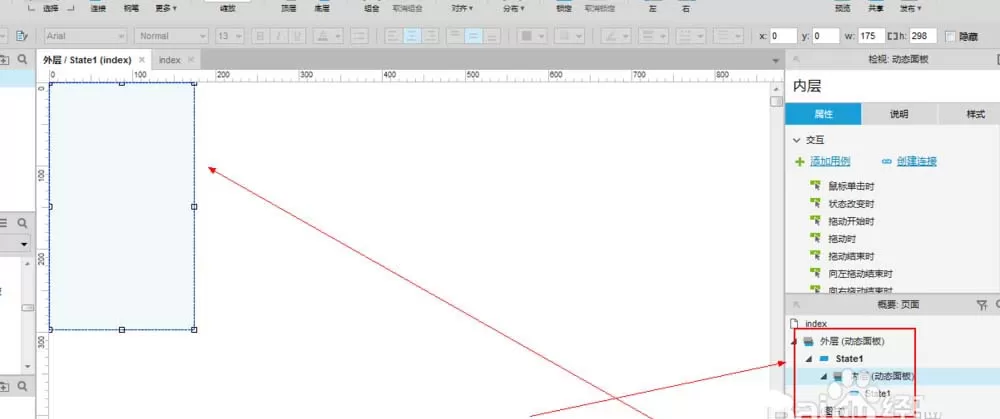Close the index tab
Viewport: 1000px width, 419px height.
click(191, 60)
